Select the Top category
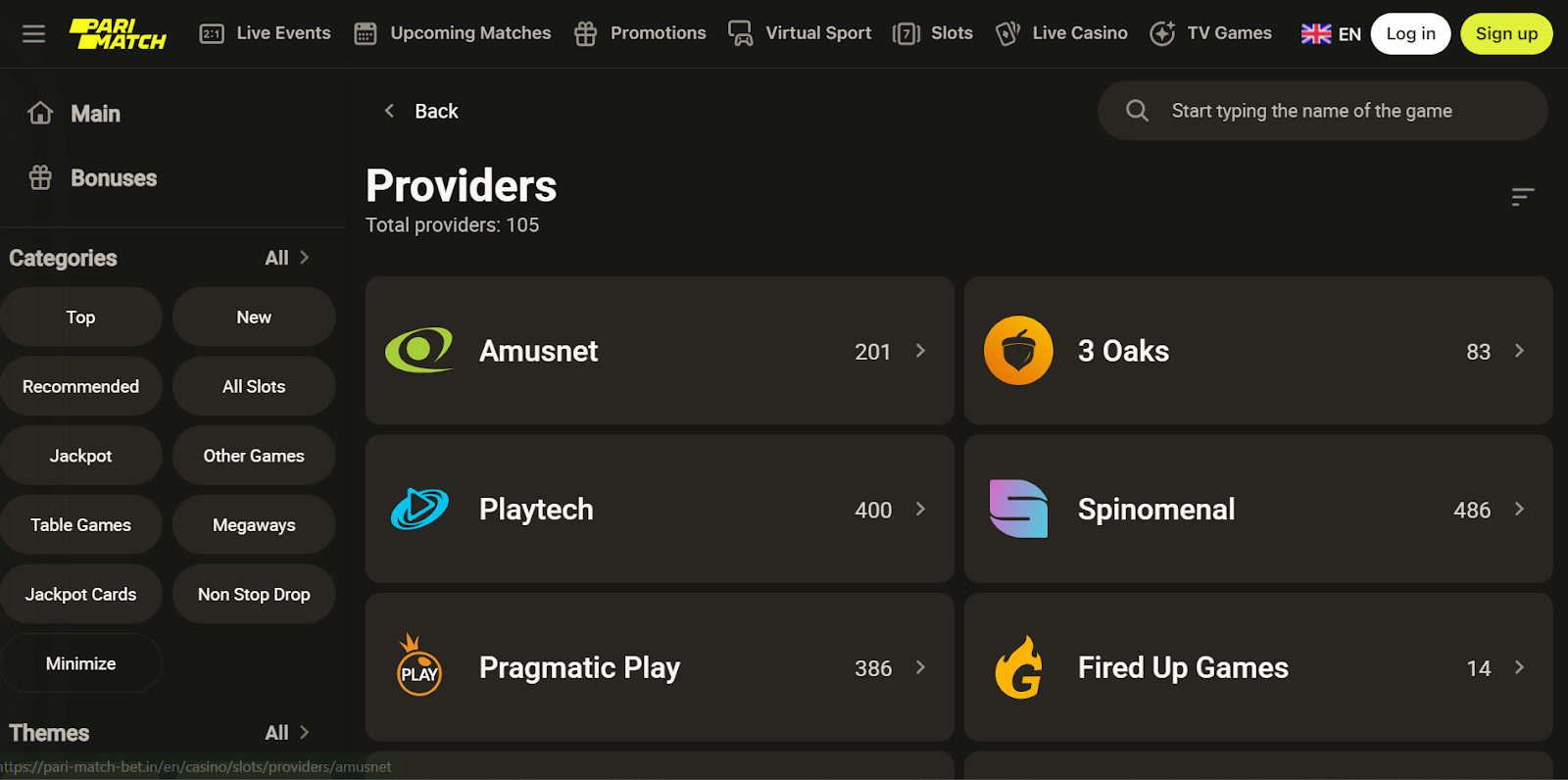This screenshot has height=780, width=1568. coord(81,317)
